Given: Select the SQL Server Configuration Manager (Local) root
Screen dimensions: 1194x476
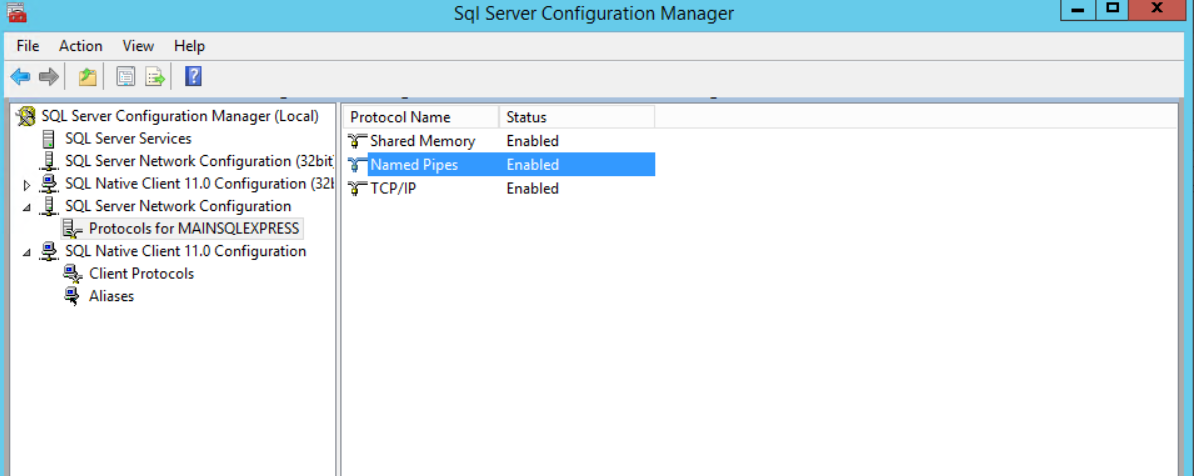Looking at the screenshot, I should click(180, 117).
